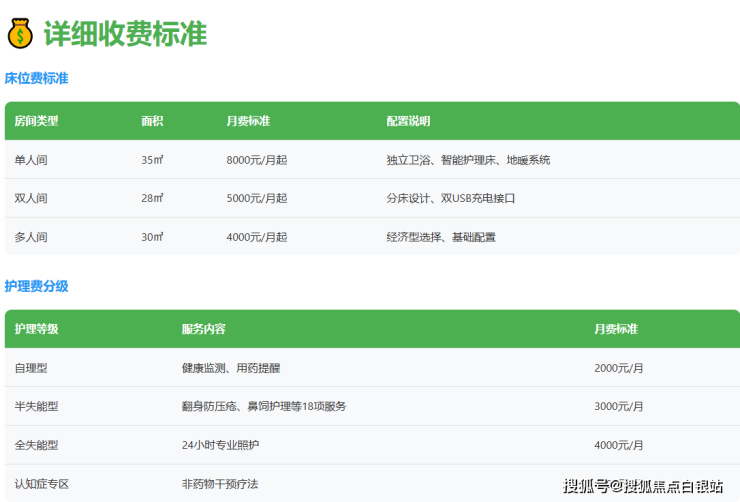Select the 床位费标准 section title
Image resolution: width=740 pixels, height=502 pixels.
(36, 78)
